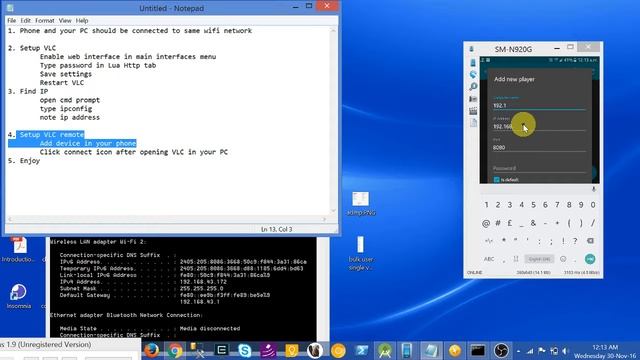
Task: Open Skype from the taskbar
Action: point(244,351)
